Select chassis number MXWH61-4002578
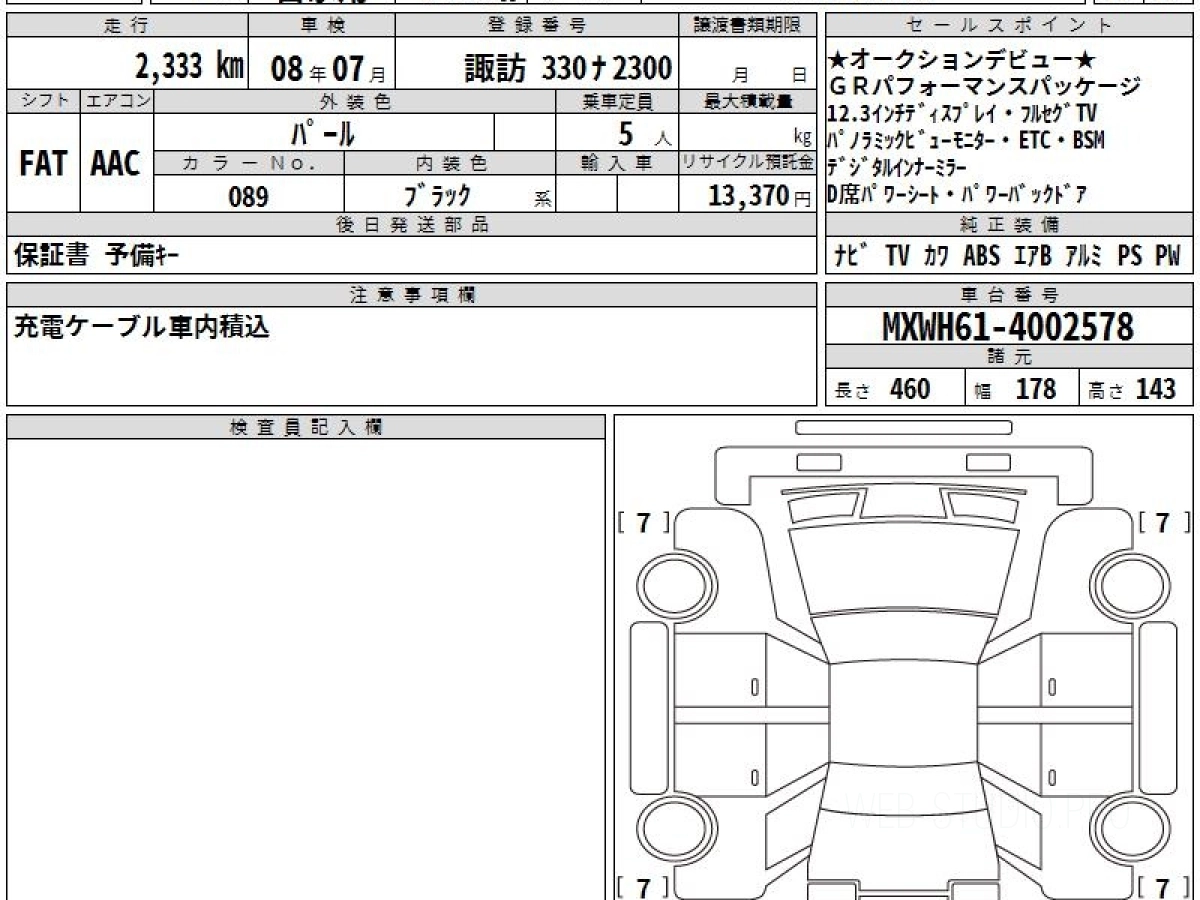This screenshot has height=900, width=1200. (1008, 327)
